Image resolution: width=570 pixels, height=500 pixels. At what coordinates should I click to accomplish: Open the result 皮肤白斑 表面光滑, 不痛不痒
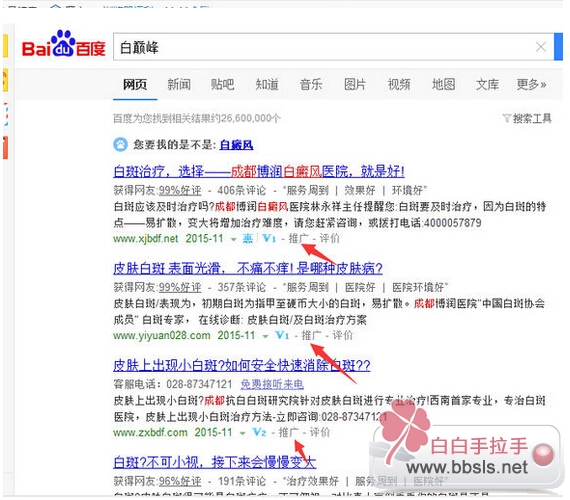(248, 268)
